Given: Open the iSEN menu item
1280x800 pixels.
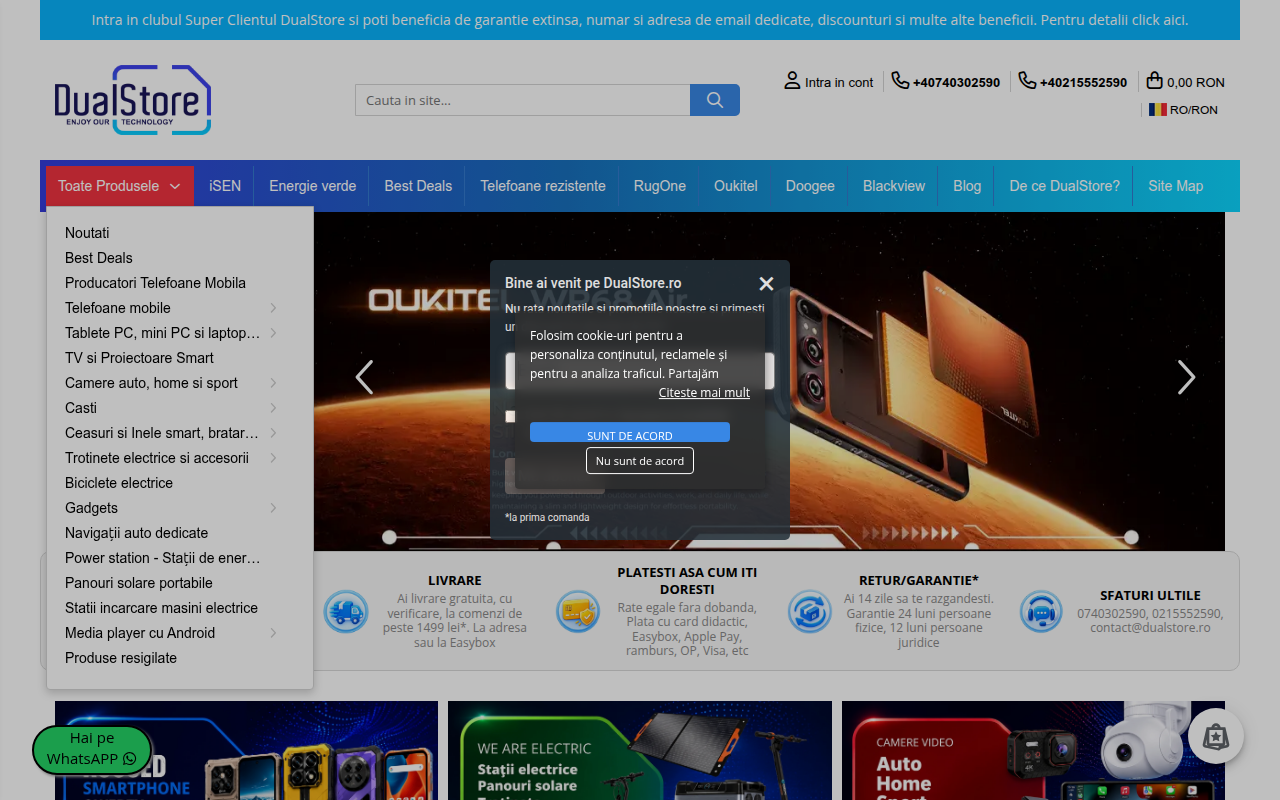Looking at the screenshot, I should [225, 186].
